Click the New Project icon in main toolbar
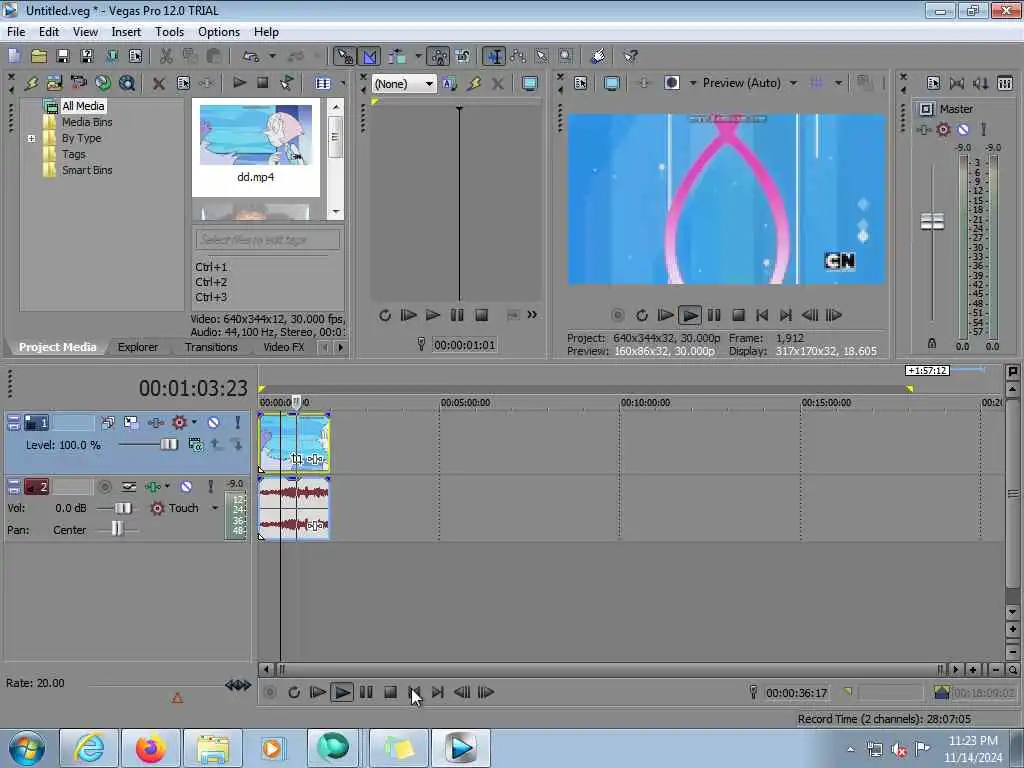The image size is (1024, 768). coord(14,57)
